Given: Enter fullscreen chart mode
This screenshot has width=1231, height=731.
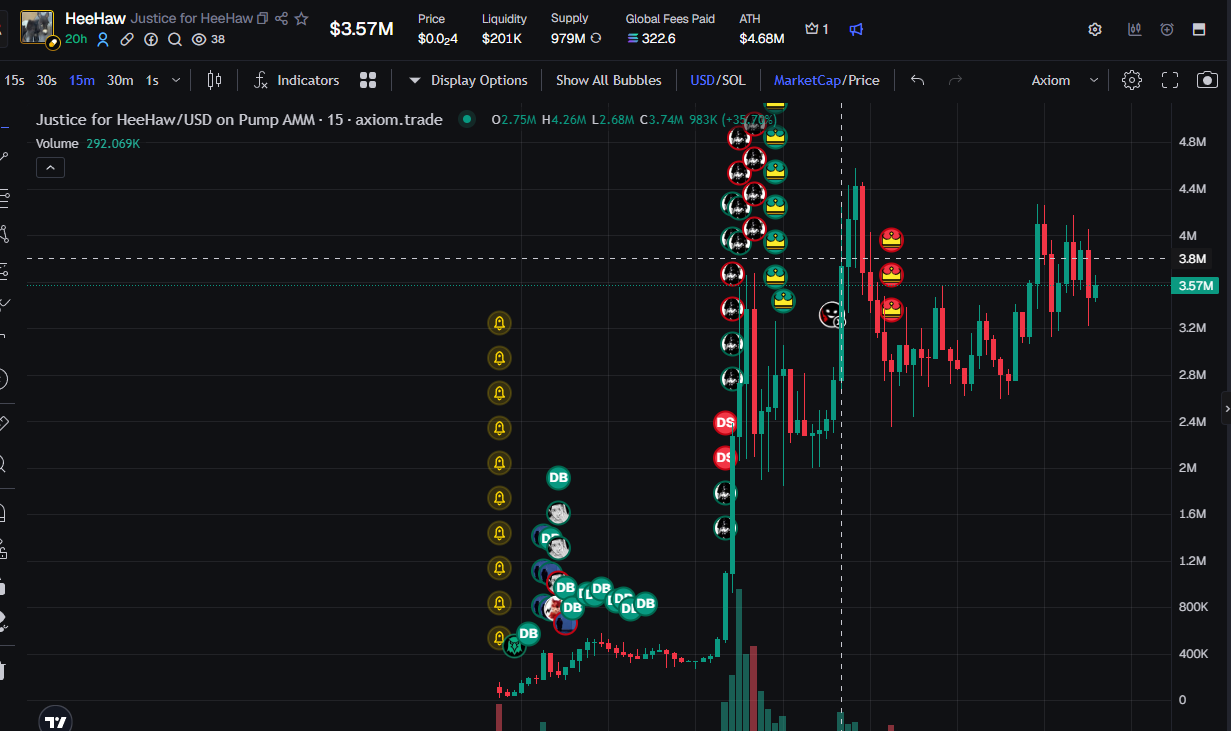Looking at the screenshot, I should [x=1170, y=80].
